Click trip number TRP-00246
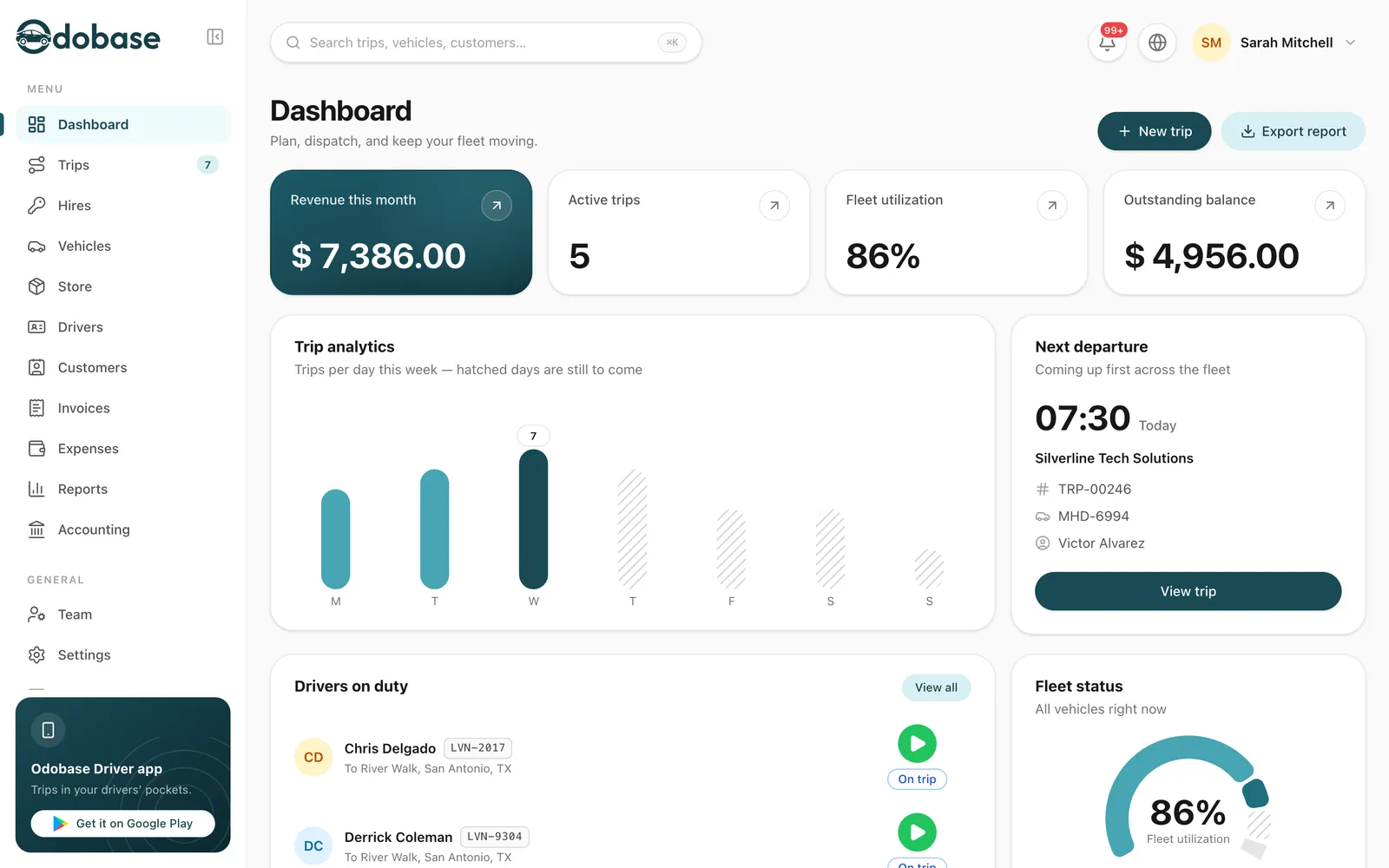This screenshot has height=868, width=1389. 1094,489
